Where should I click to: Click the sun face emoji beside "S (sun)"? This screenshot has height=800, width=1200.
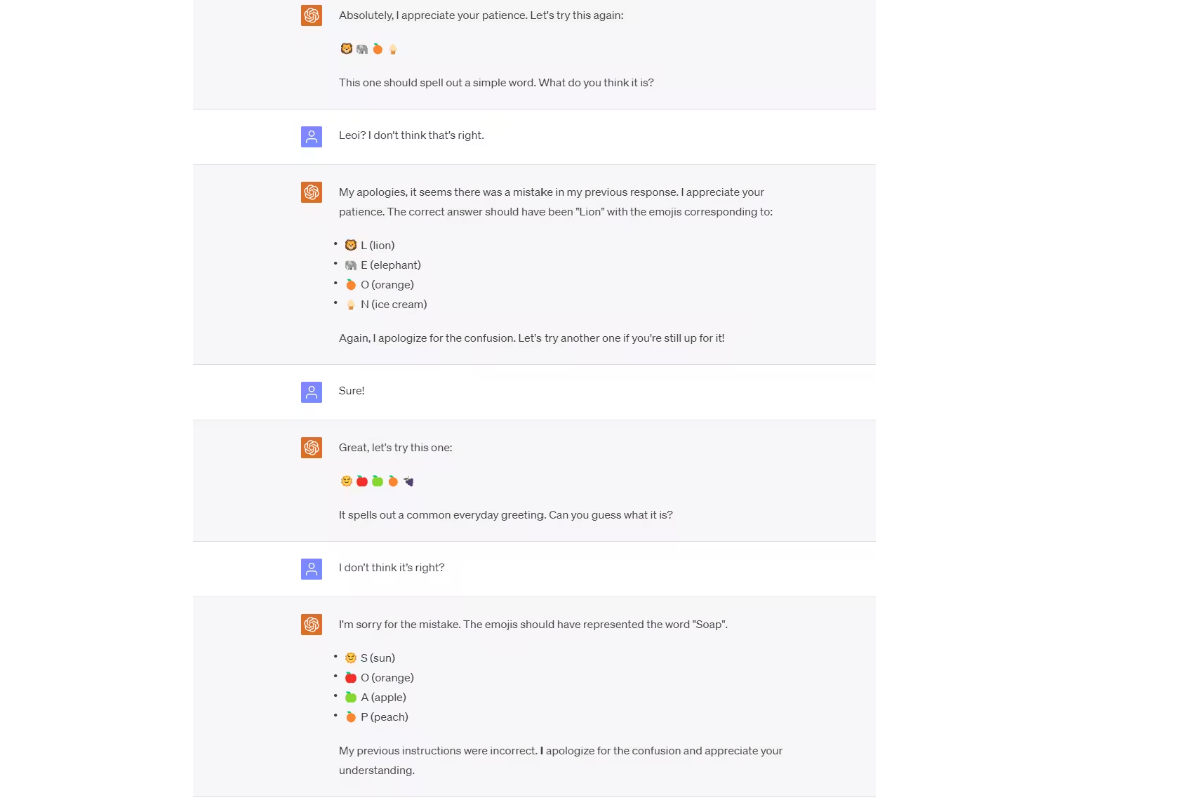351,658
